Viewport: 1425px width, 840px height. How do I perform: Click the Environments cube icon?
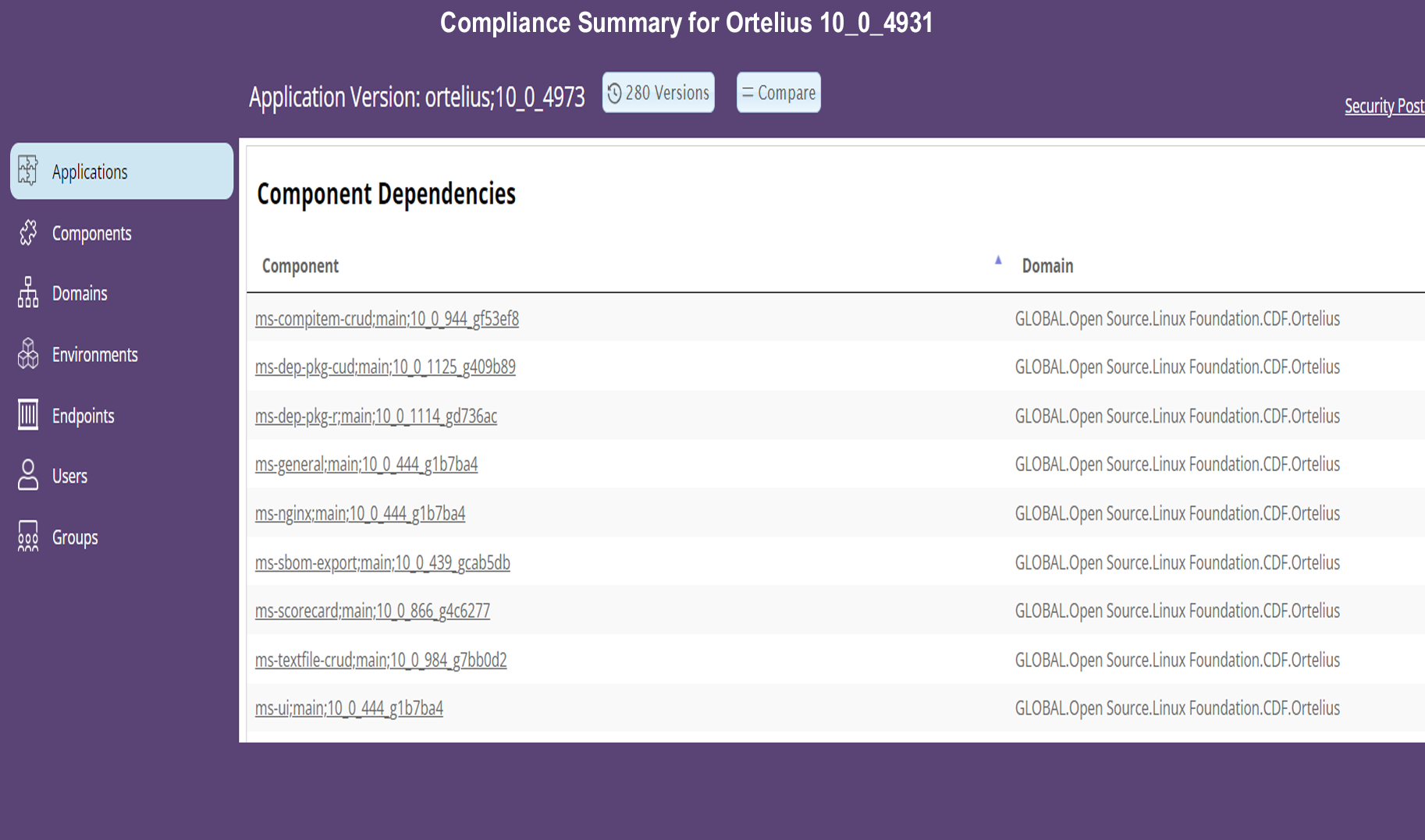tap(28, 354)
